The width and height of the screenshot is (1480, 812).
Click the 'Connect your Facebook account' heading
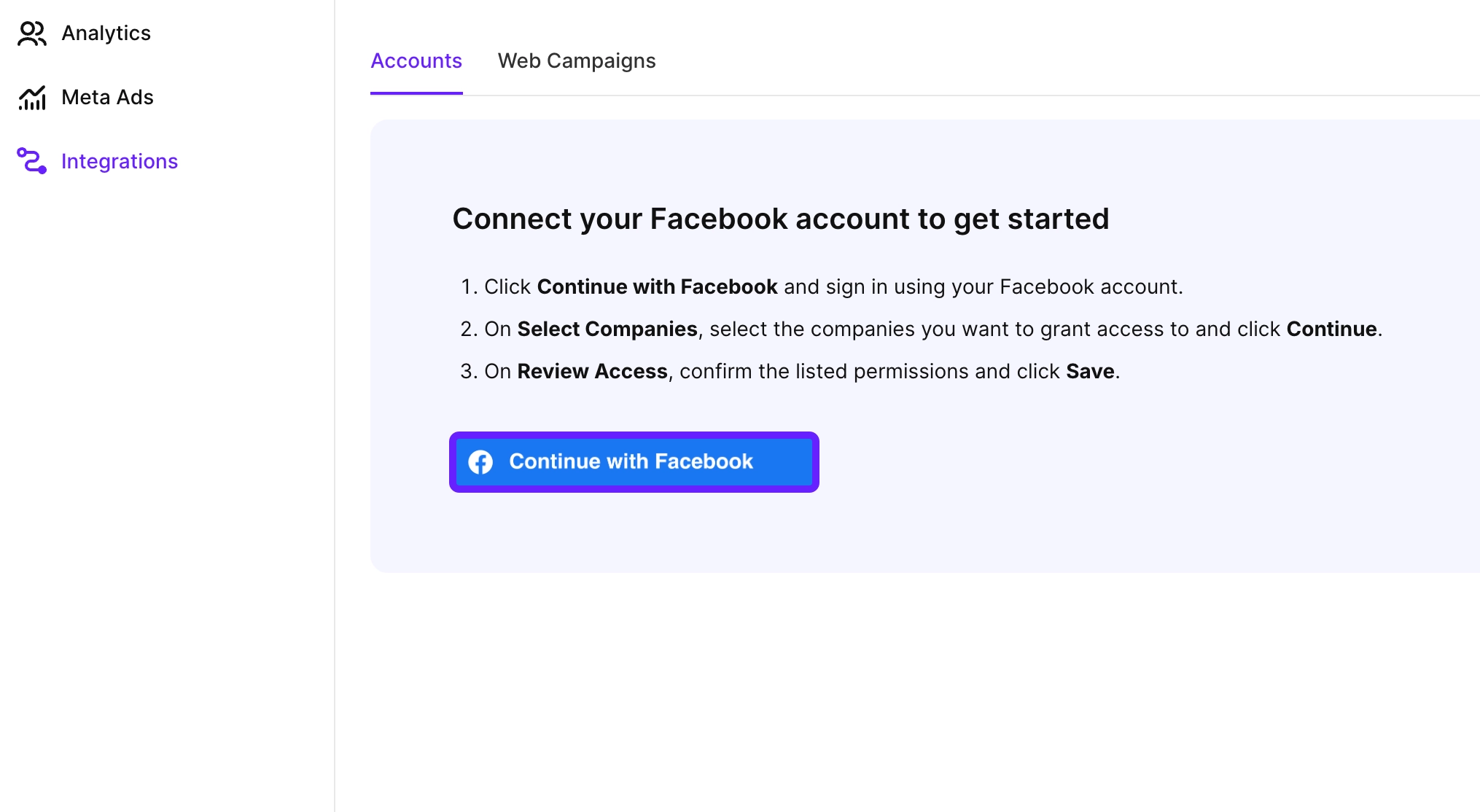tap(781, 219)
